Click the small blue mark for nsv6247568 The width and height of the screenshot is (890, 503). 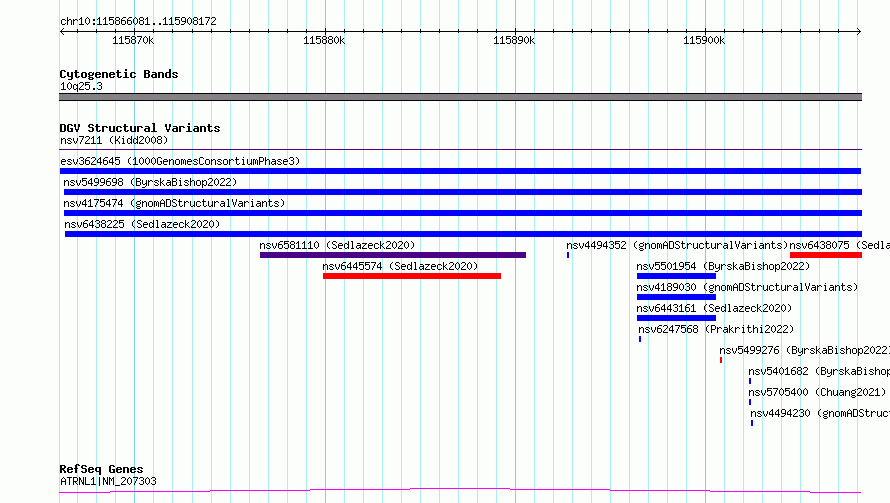coord(640,339)
